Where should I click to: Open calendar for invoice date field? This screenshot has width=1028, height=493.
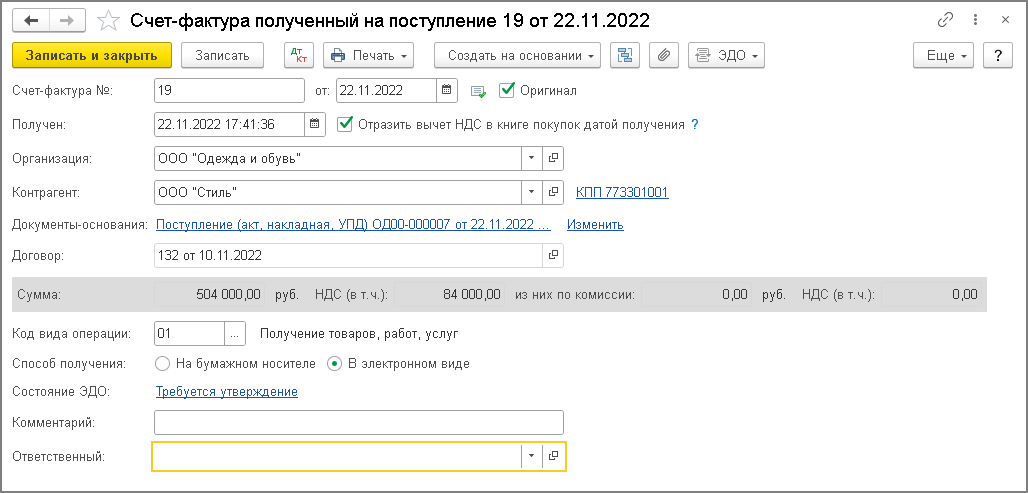(448, 91)
